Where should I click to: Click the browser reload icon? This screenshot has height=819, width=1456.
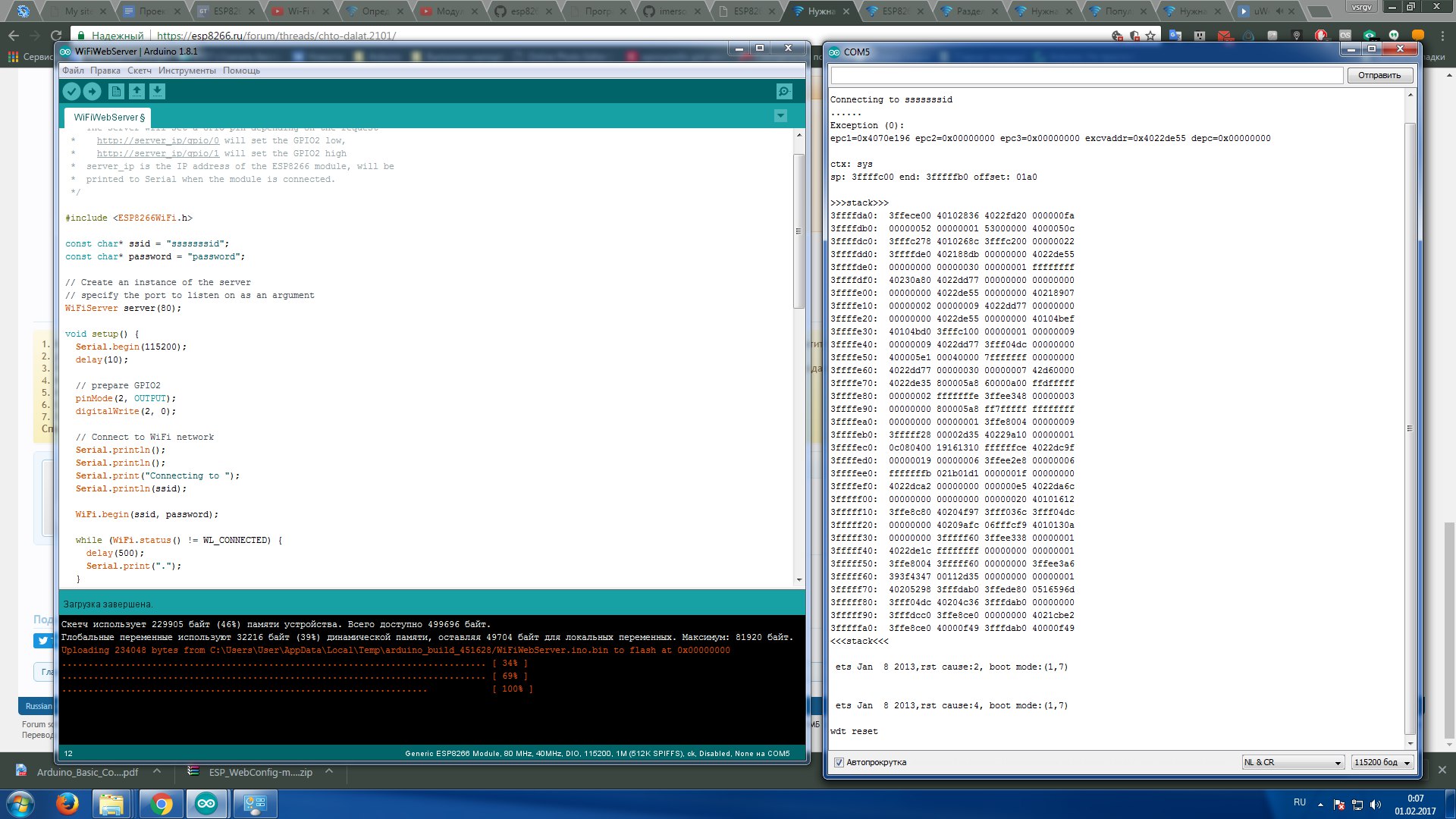[55, 36]
